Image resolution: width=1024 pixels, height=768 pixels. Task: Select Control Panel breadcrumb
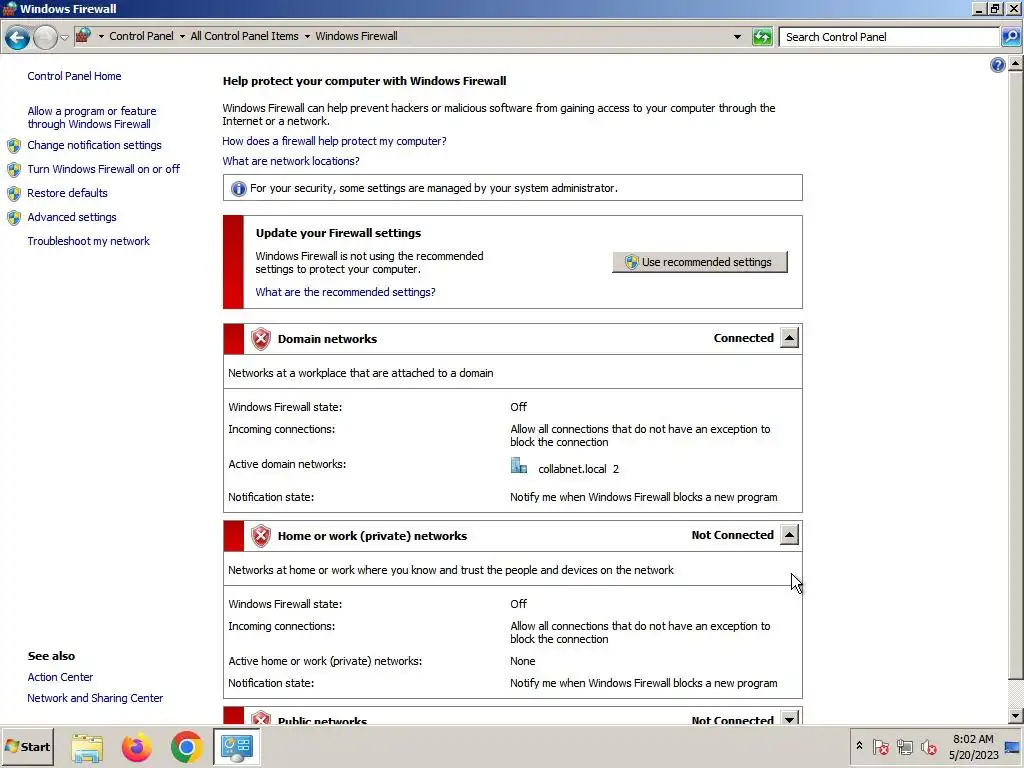point(141,37)
